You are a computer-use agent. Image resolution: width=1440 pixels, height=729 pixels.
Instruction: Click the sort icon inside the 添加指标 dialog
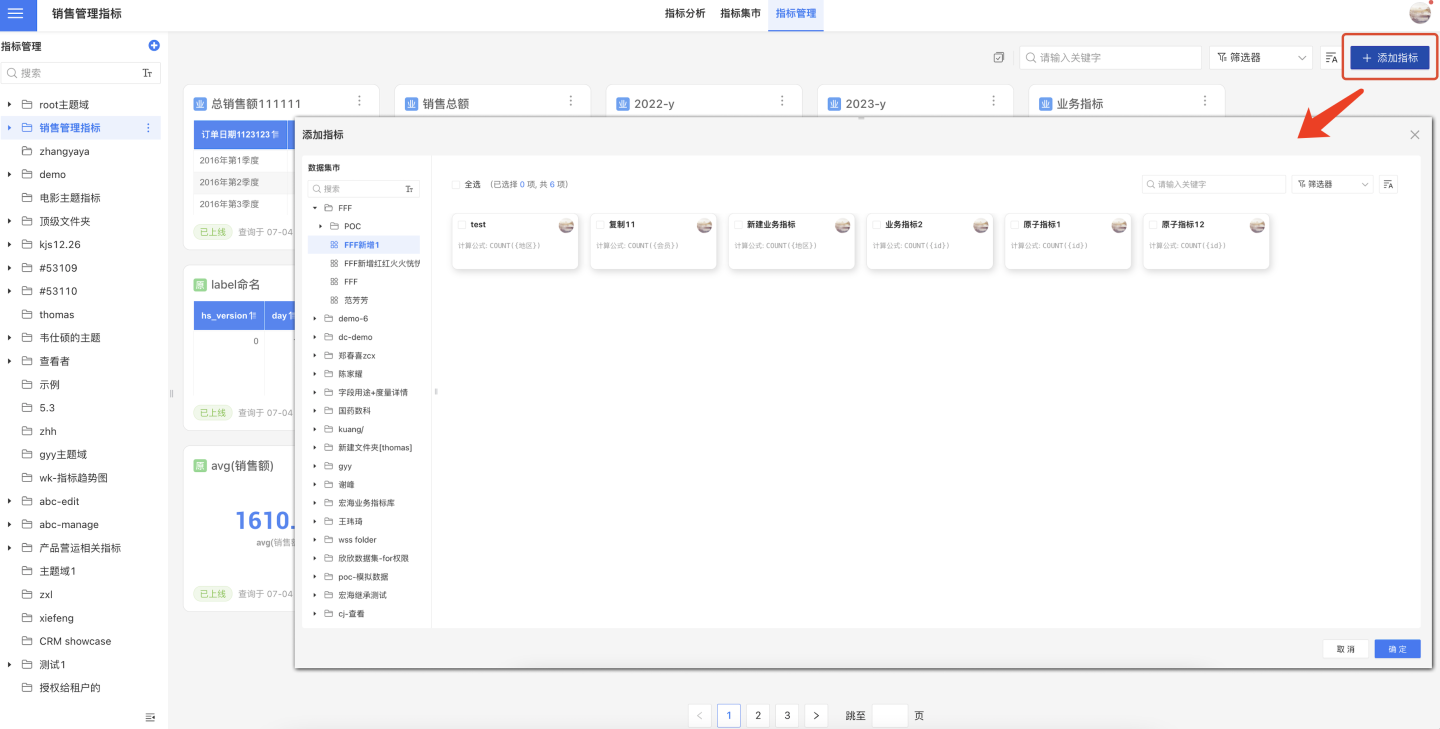tap(1388, 184)
